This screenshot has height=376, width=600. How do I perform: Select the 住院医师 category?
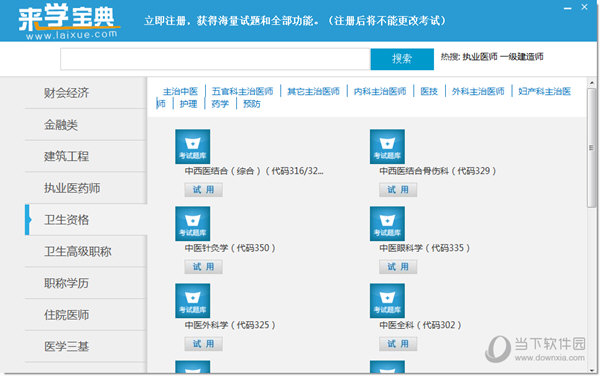85,315
